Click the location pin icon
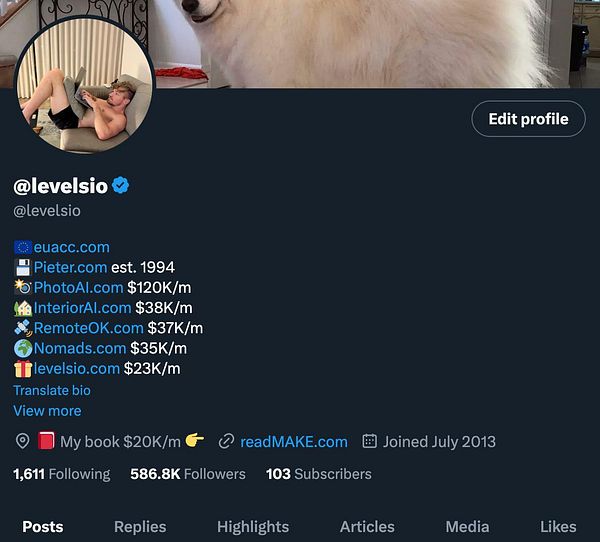The width and height of the screenshot is (600, 542). coord(22,441)
